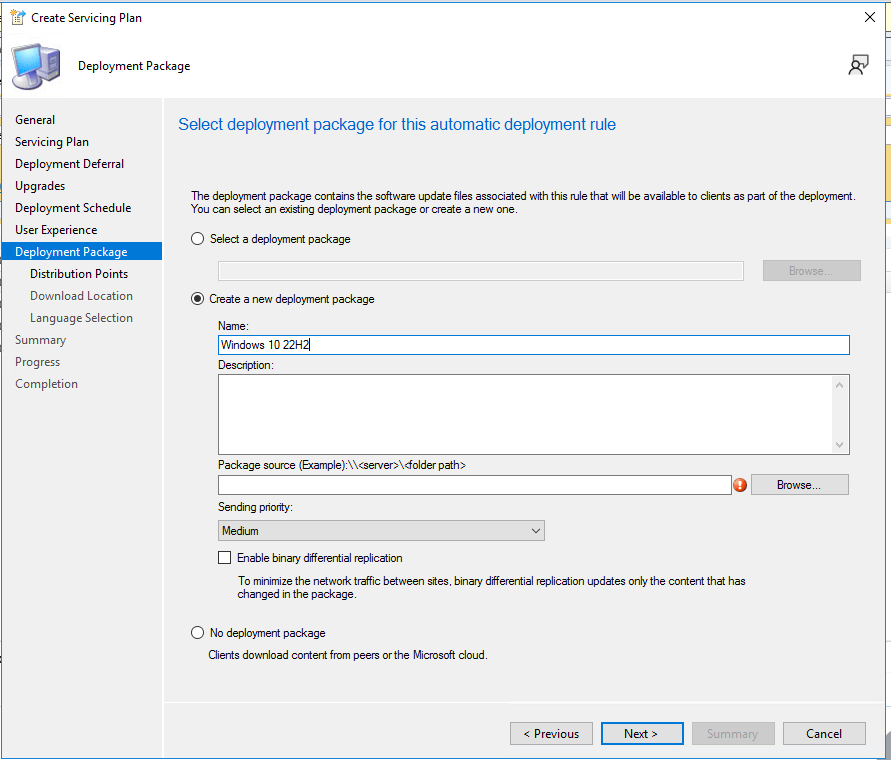This screenshot has width=891, height=760.
Task: Click the 'Sending priority:' label
Action: click(x=255, y=507)
